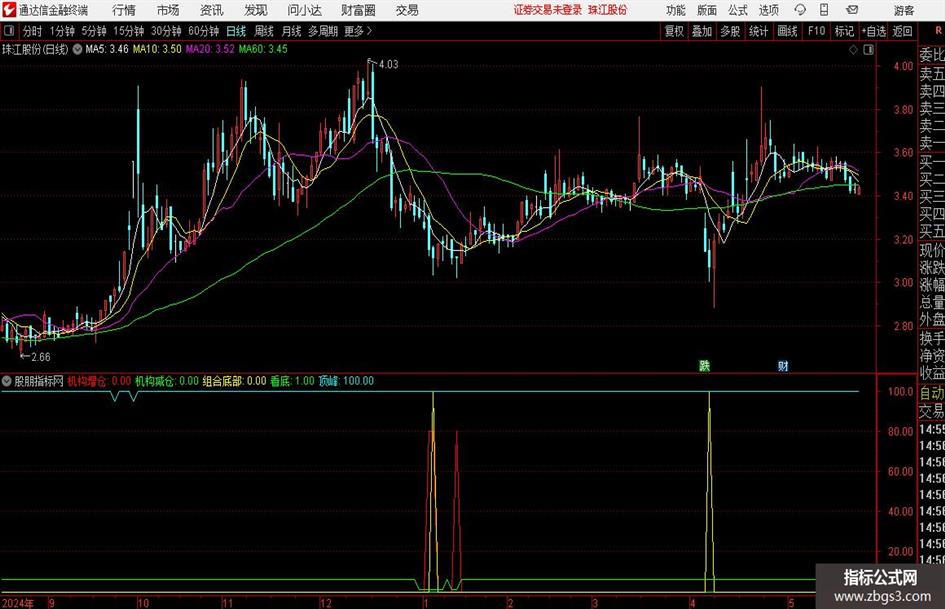The image size is (945, 609).
Task: Add stock with +自选 button
Action: point(874,31)
